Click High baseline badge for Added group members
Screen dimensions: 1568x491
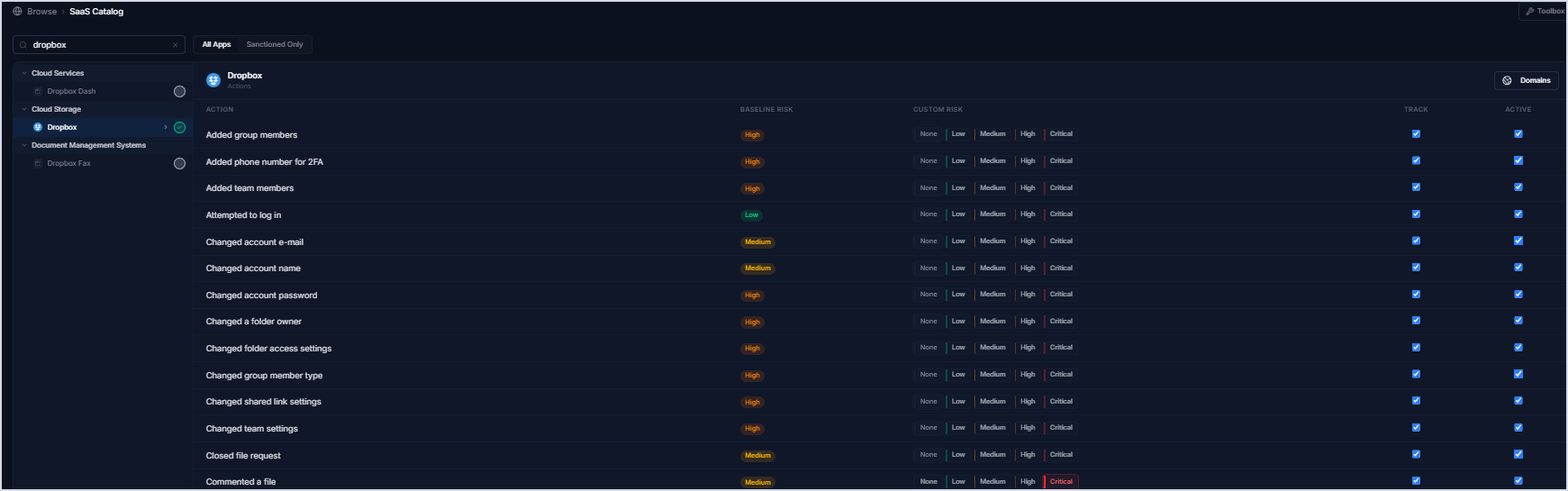(752, 135)
